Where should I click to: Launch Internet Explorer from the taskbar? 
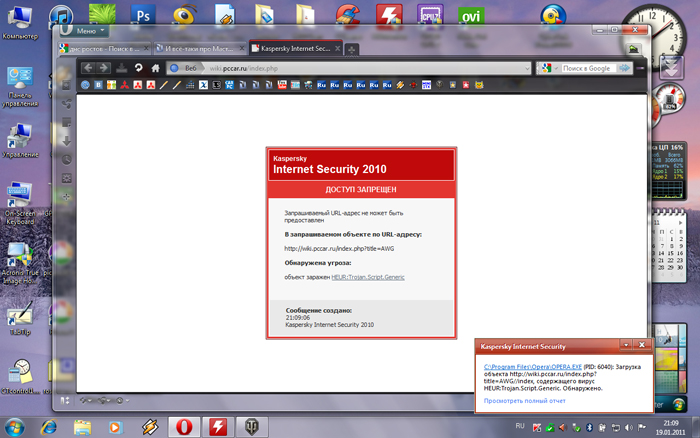(x=49, y=427)
